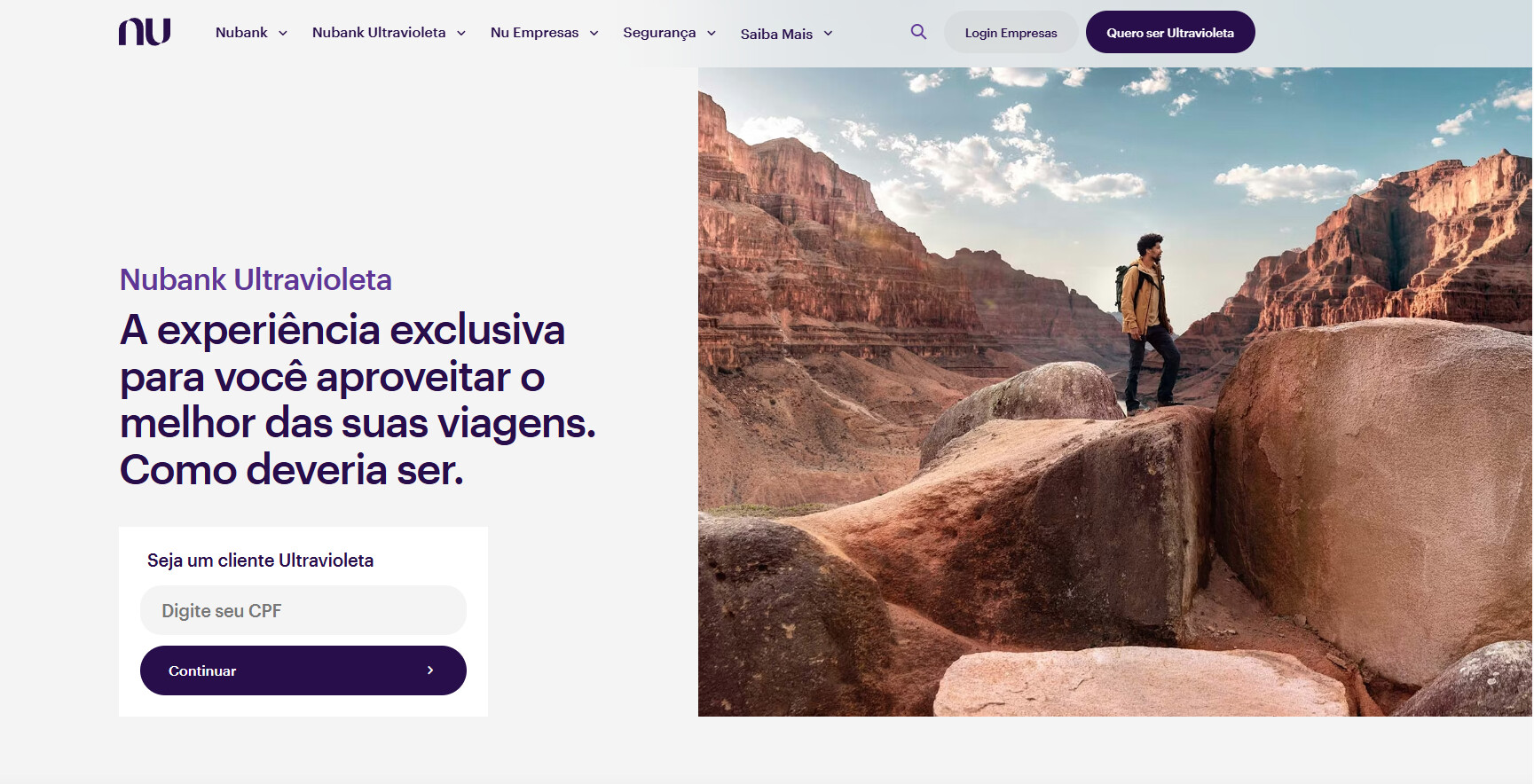This screenshot has height=784, width=1534.
Task: Open the Nu Empresas menu item
Action: (534, 33)
